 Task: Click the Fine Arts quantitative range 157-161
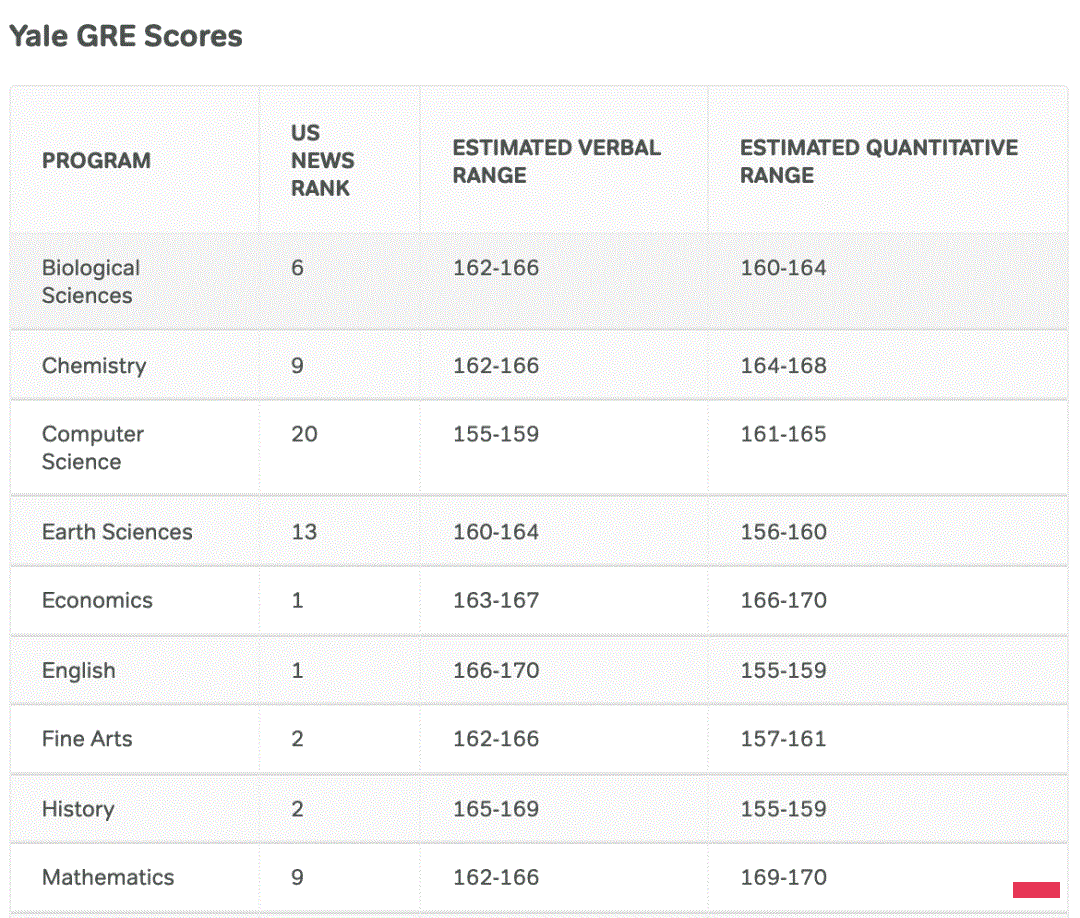click(783, 738)
